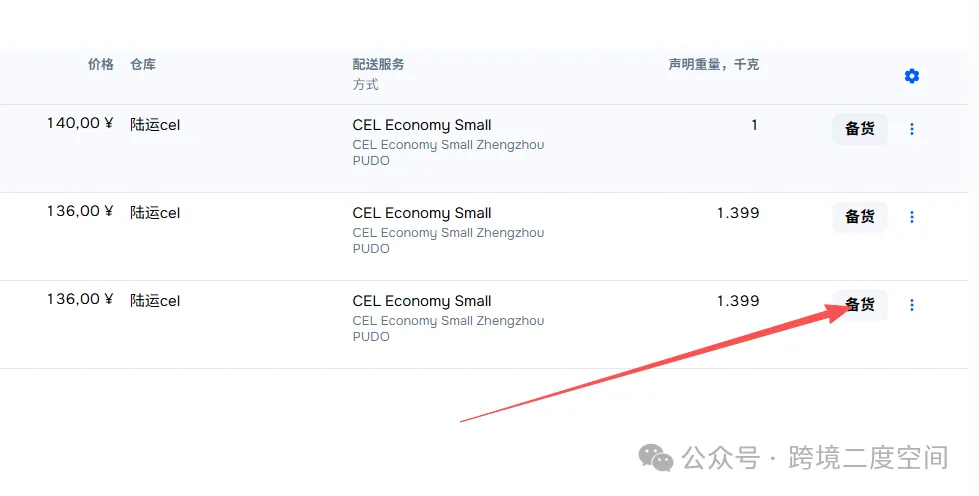Open three-dot menu in second row
979x496 pixels.
(912, 217)
